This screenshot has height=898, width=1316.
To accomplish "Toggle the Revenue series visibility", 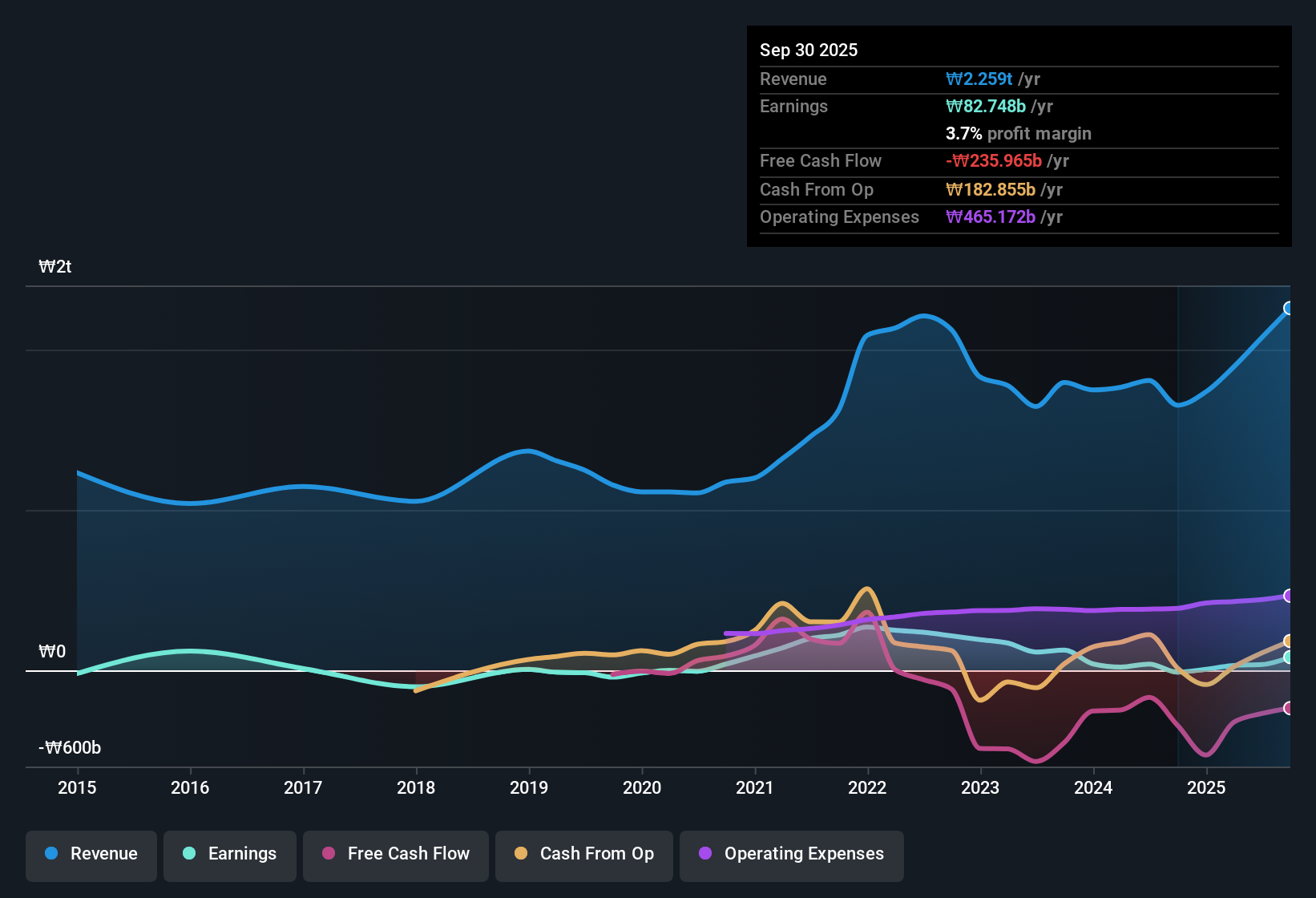I will (x=91, y=854).
